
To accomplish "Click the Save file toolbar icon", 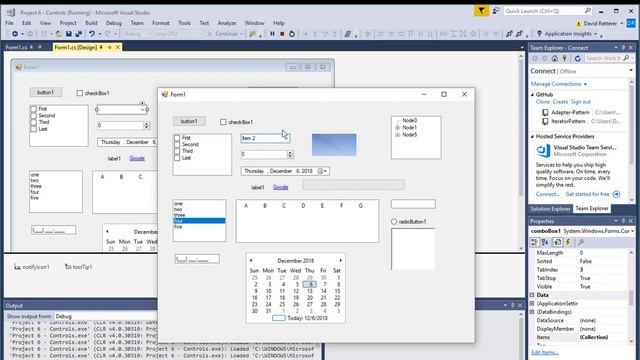I will click(x=69, y=34).
